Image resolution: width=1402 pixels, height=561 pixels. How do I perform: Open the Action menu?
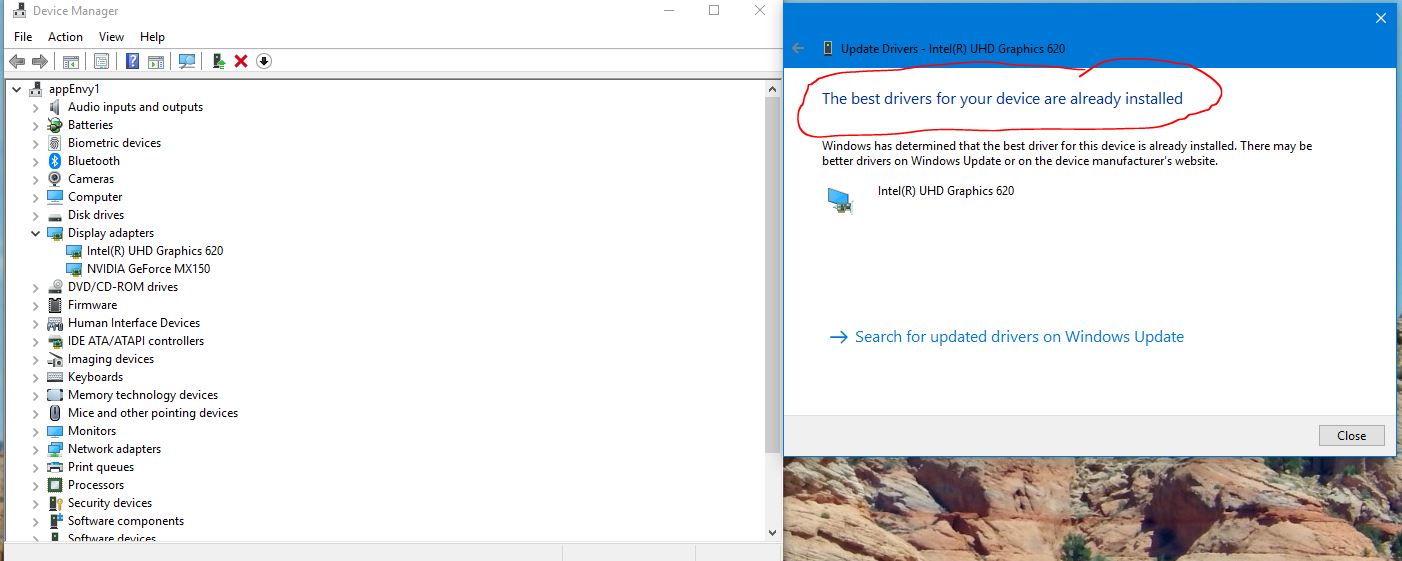66,37
